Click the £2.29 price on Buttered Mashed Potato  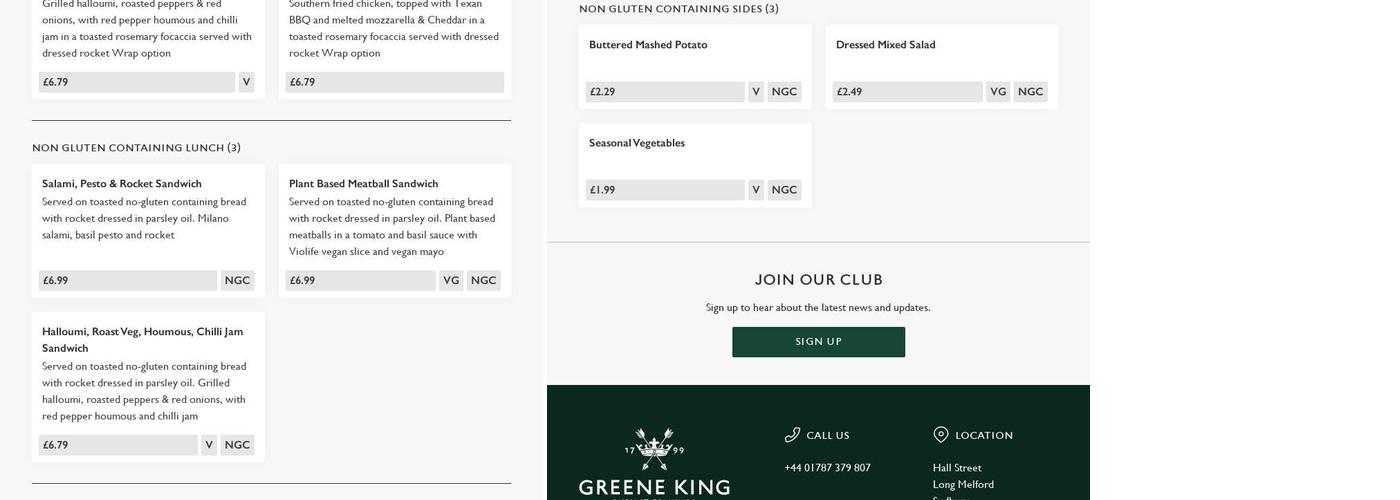602,92
